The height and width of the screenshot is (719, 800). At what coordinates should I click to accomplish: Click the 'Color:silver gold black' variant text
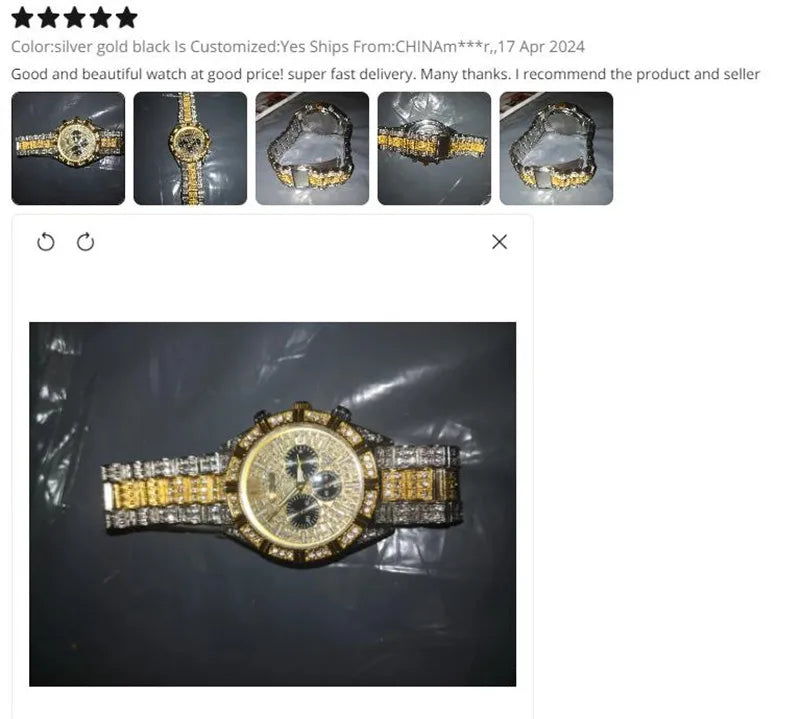coord(90,47)
